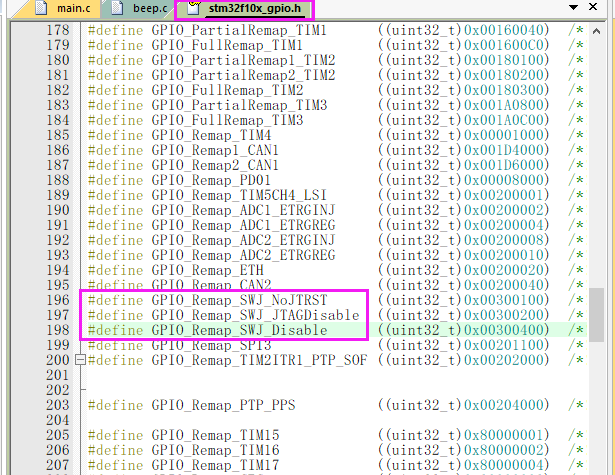615x475 pixels.
Task: Open the editor tab list dropdown arrow
Action: click(573, 7)
